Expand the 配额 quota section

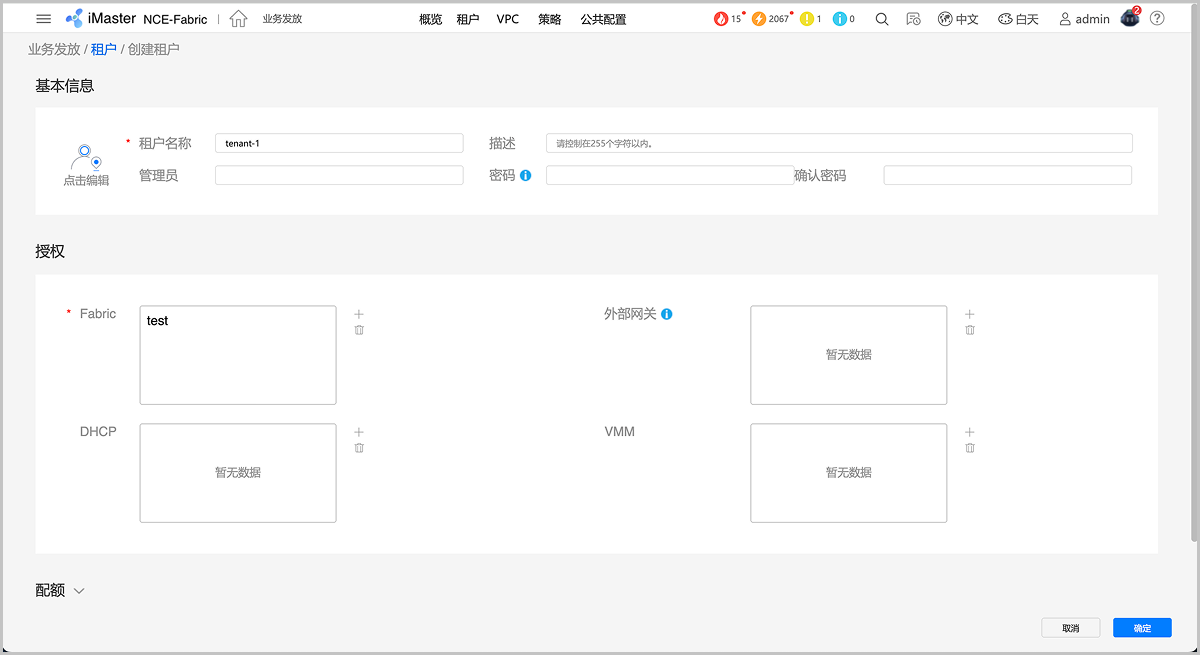pos(79,591)
